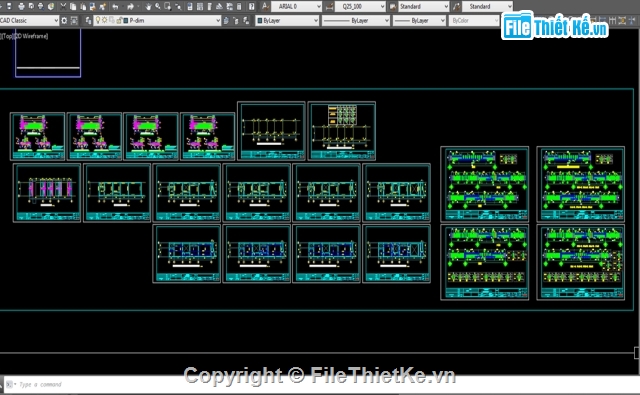Open the CAD Classic workspace dropdown
The width and height of the screenshot is (640, 395).
29,20
